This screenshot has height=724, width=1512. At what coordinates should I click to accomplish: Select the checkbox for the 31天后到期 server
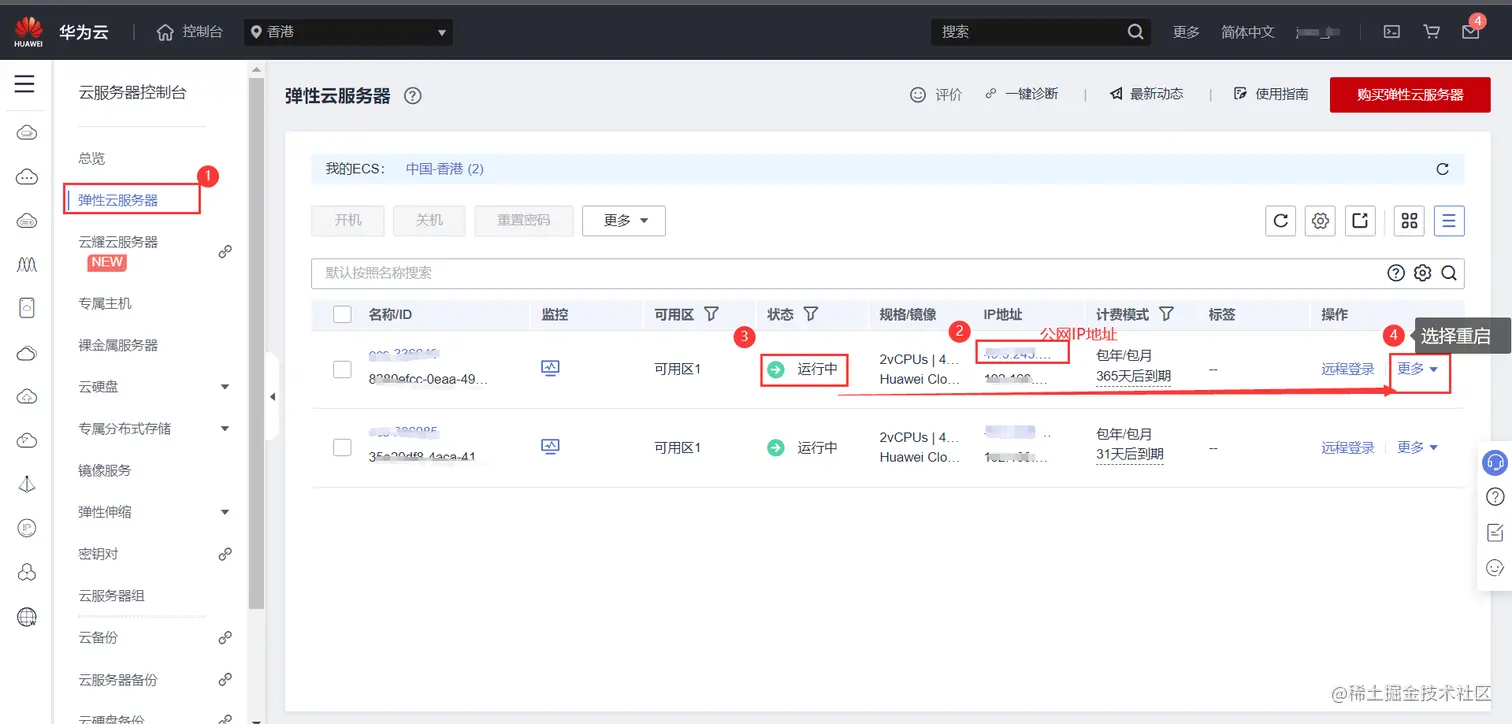coord(342,447)
